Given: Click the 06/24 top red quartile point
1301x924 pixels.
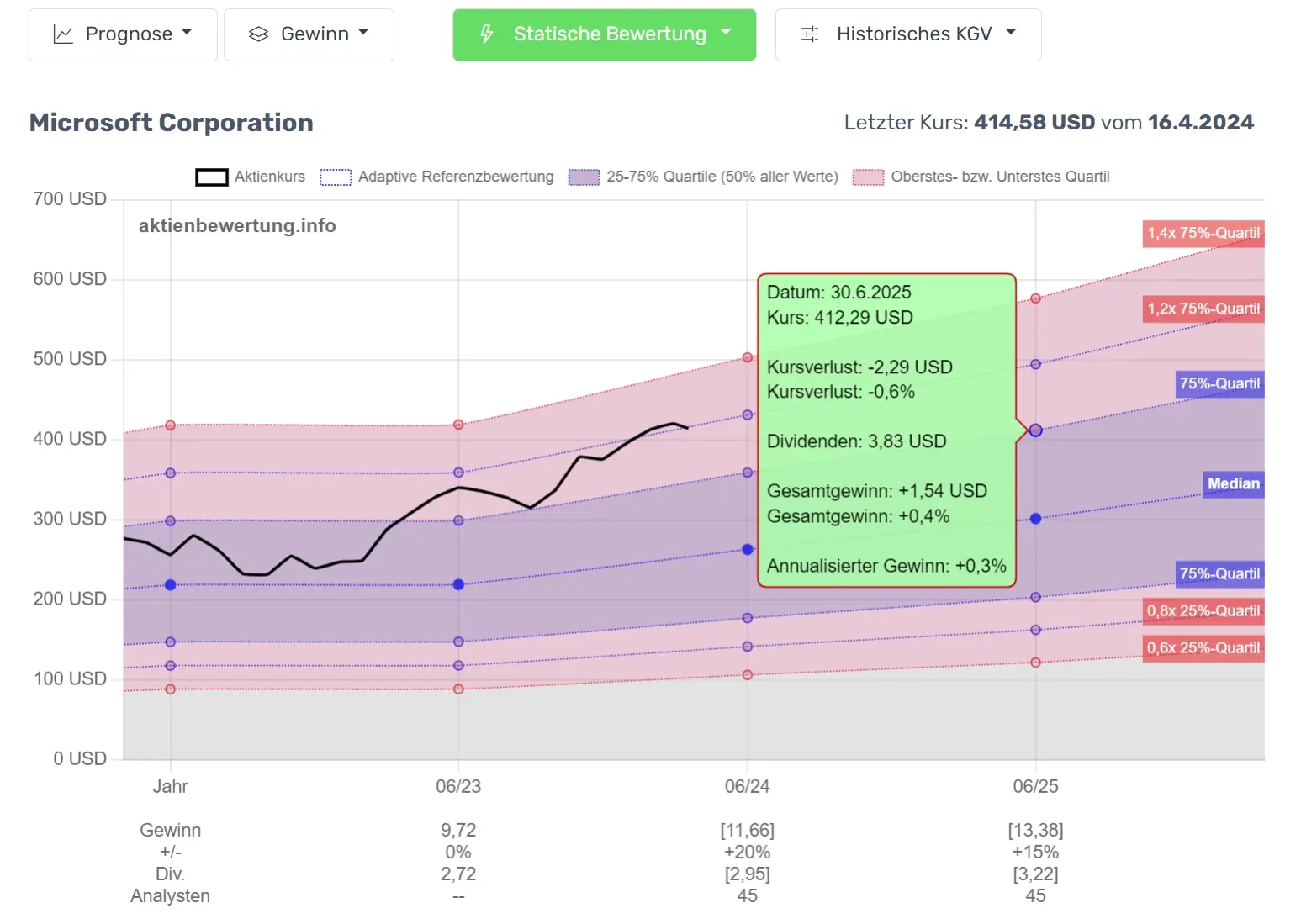Looking at the screenshot, I should (x=748, y=358).
